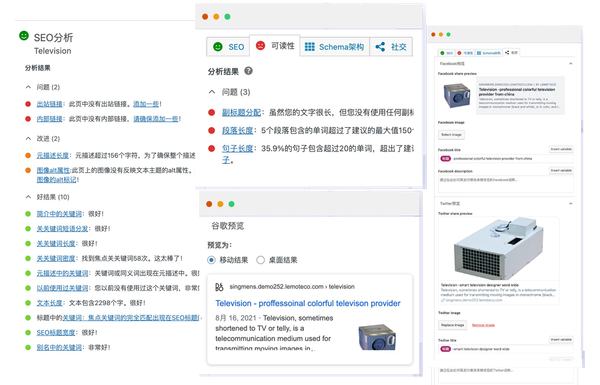Screen dimensions: 600x385
Task: Click the Replace image button for Twitter
Action: [x=452, y=325]
